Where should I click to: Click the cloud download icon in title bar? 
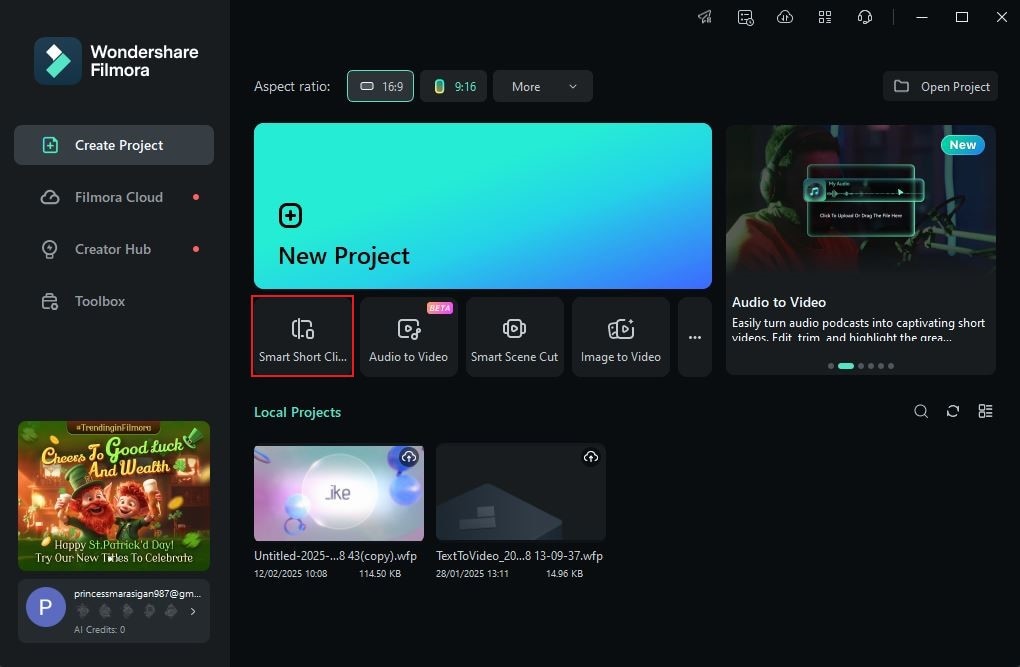[x=785, y=17]
